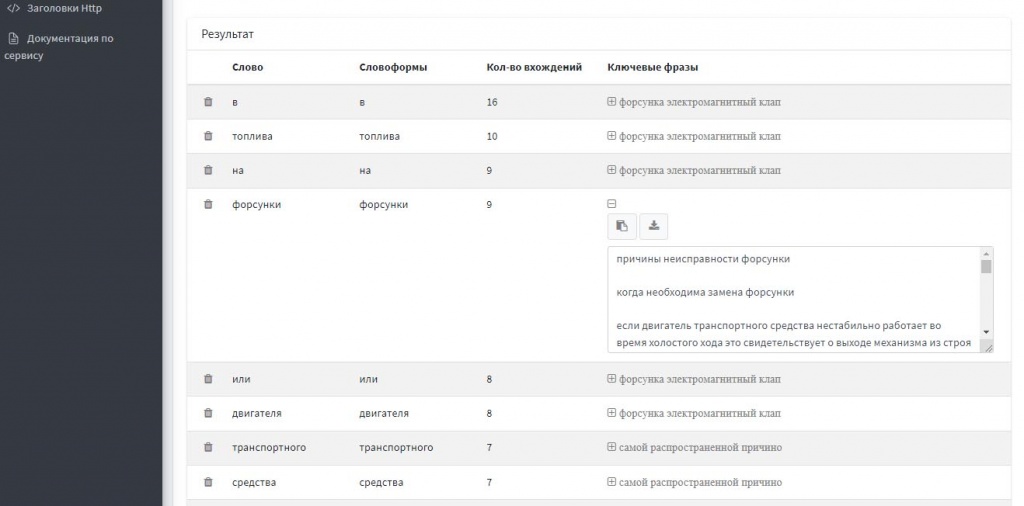
Task: Expand key phrases for 'или' row
Action: tap(612, 379)
